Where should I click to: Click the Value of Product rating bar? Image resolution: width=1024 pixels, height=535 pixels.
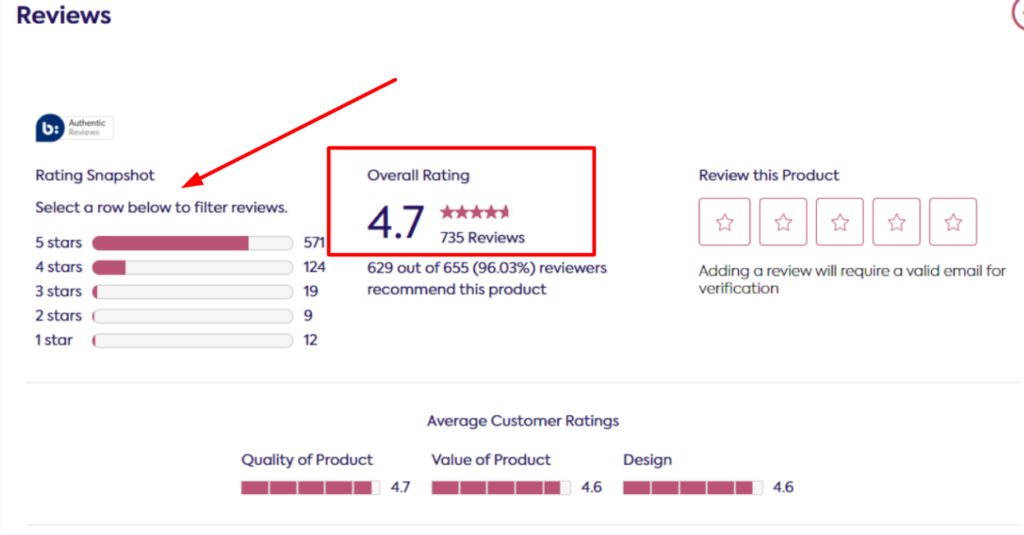pyautogui.click(x=501, y=487)
